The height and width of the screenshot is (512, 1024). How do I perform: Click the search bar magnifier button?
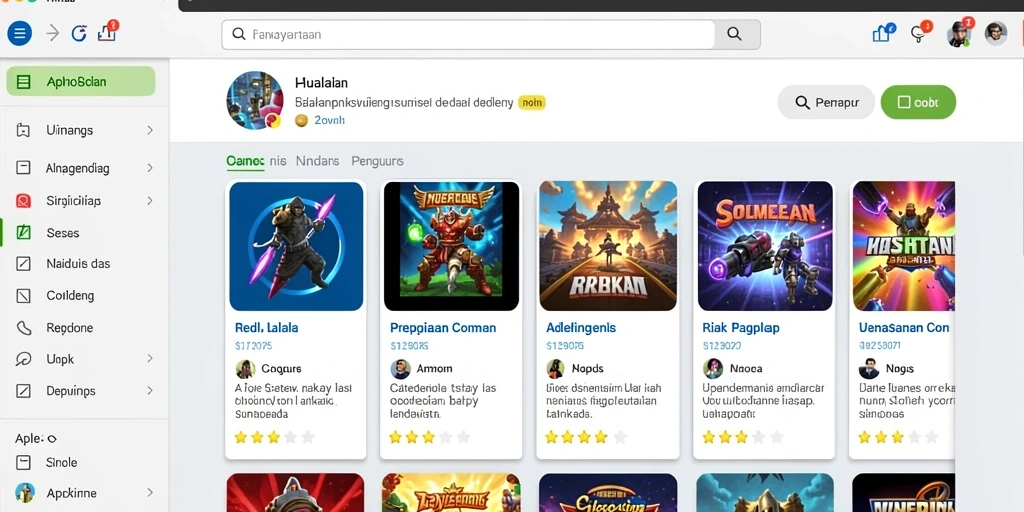pos(735,35)
